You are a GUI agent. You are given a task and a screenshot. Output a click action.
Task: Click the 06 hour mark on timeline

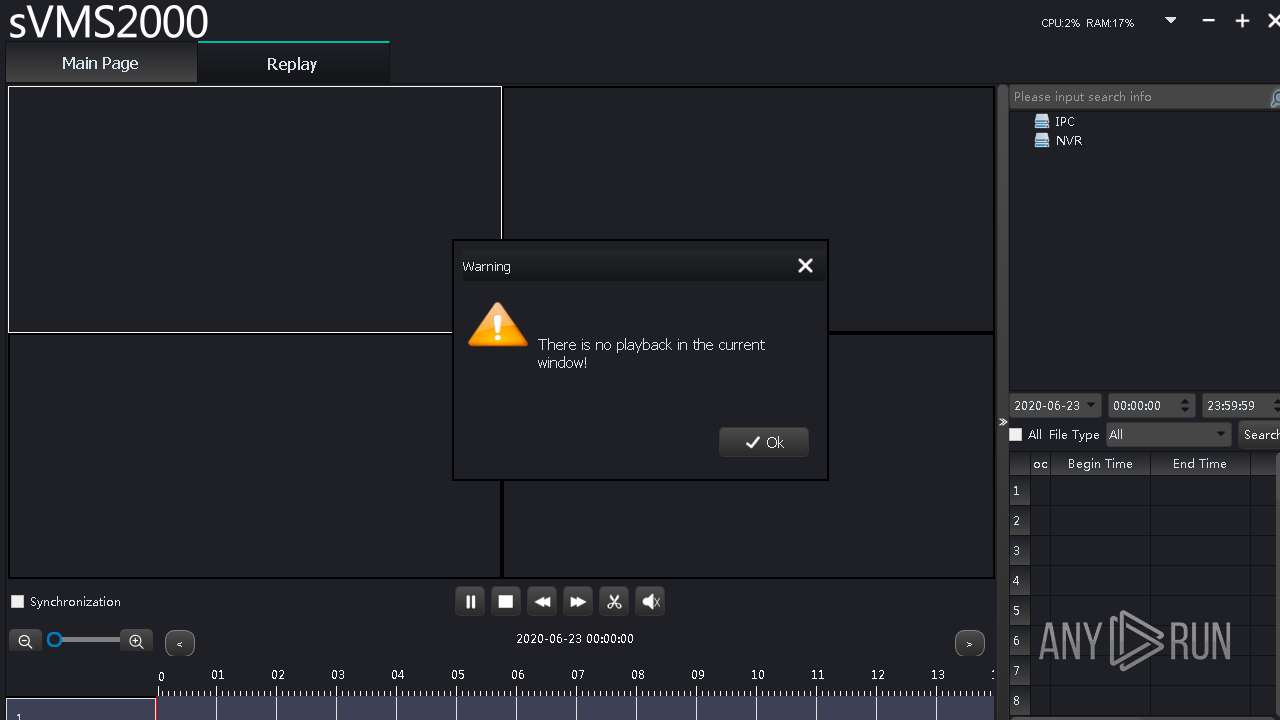pyautogui.click(x=518, y=675)
